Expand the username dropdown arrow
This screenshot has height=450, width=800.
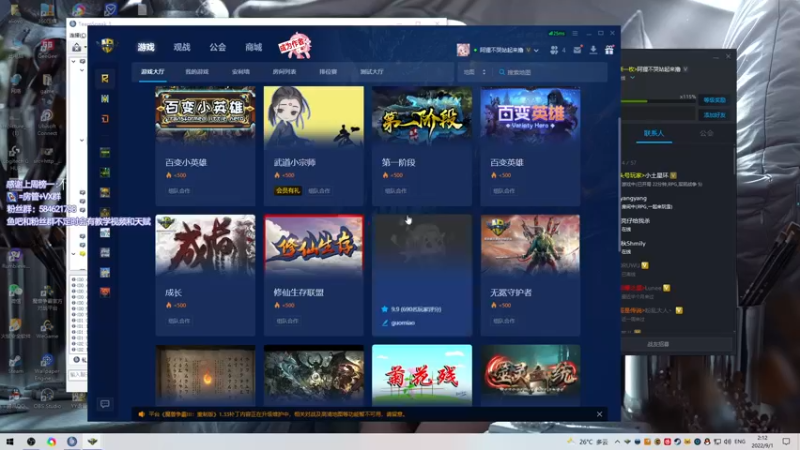tap(536, 51)
